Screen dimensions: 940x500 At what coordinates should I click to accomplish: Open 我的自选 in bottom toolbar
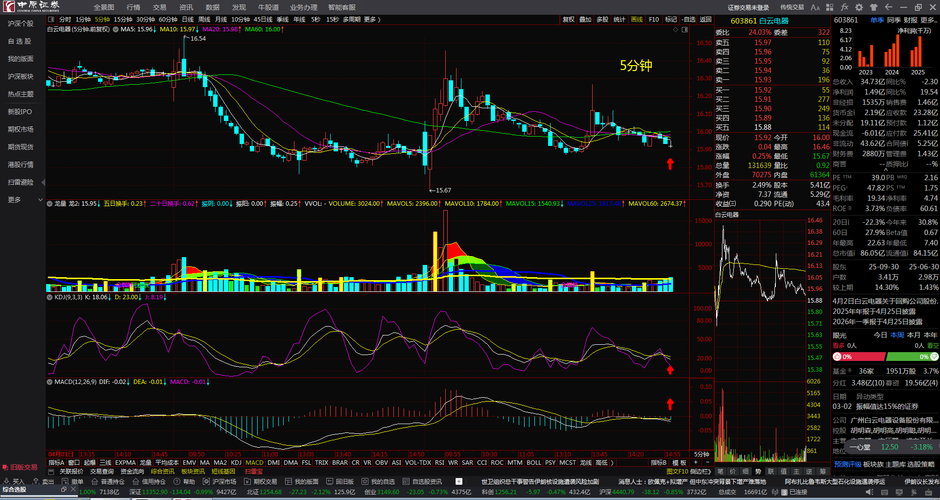click(378, 481)
